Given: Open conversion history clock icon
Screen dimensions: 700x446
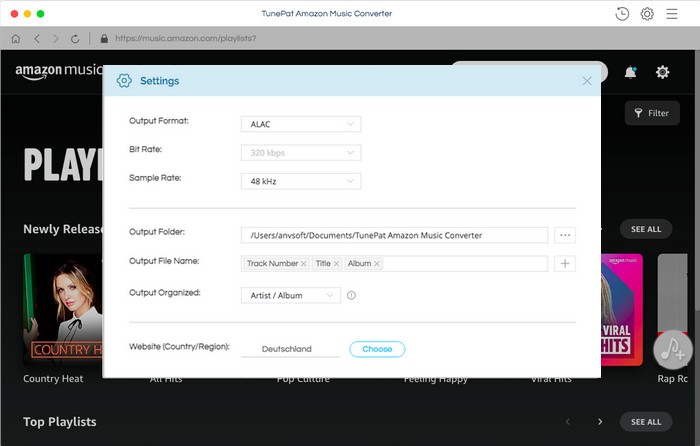Looking at the screenshot, I should tap(622, 14).
